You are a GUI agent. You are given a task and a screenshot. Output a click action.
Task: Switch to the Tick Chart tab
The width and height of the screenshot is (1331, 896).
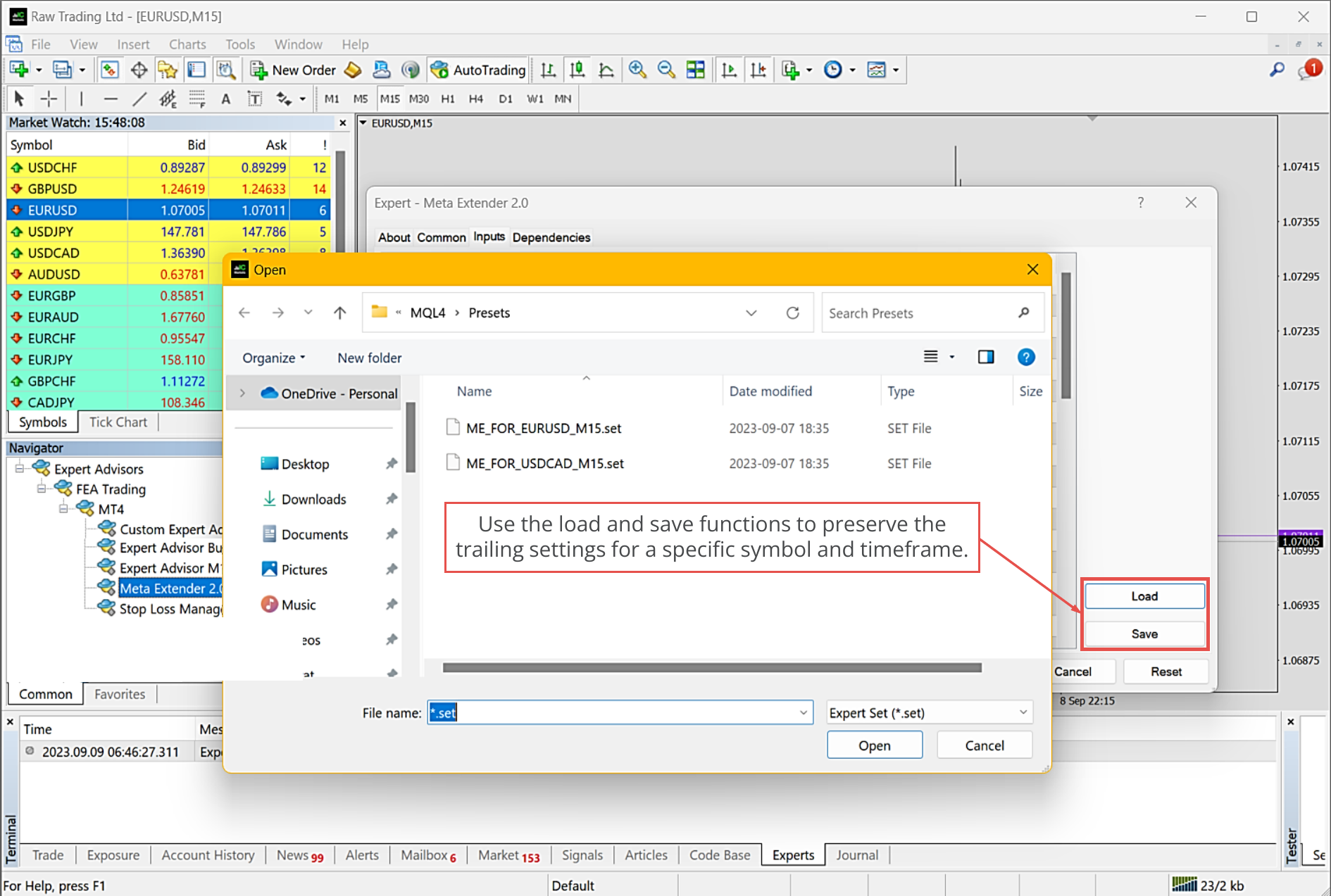(118, 422)
